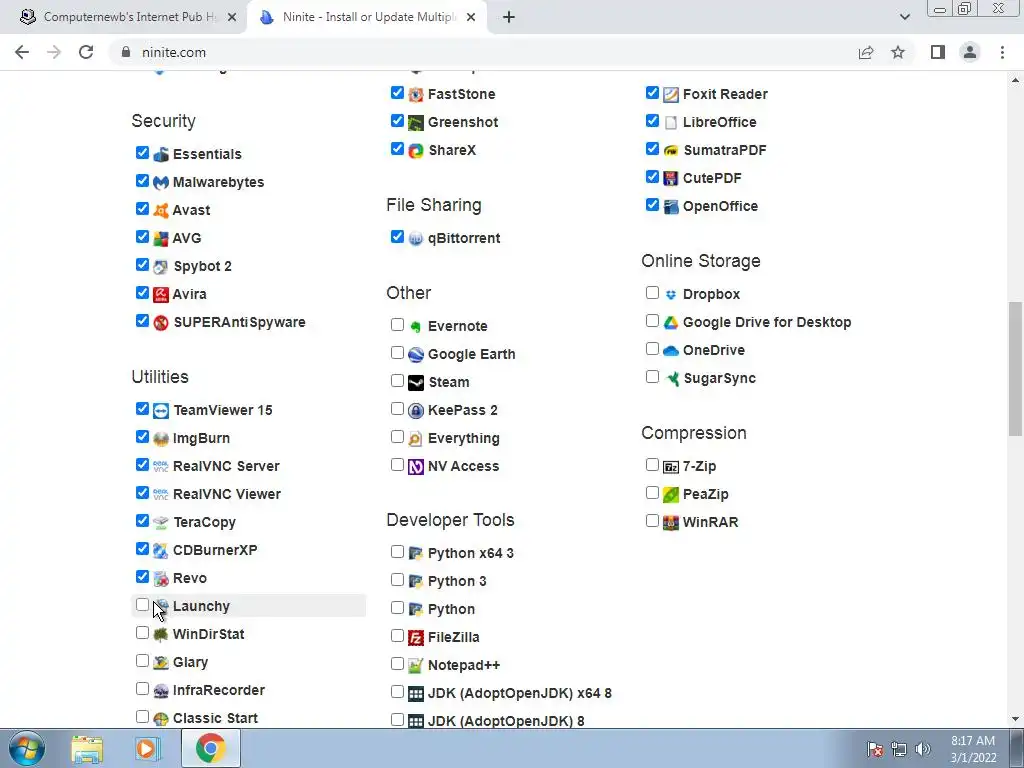Click the TeamViewer 15 icon
The height and width of the screenshot is (768, 1024).
click(x=161, y=411)
